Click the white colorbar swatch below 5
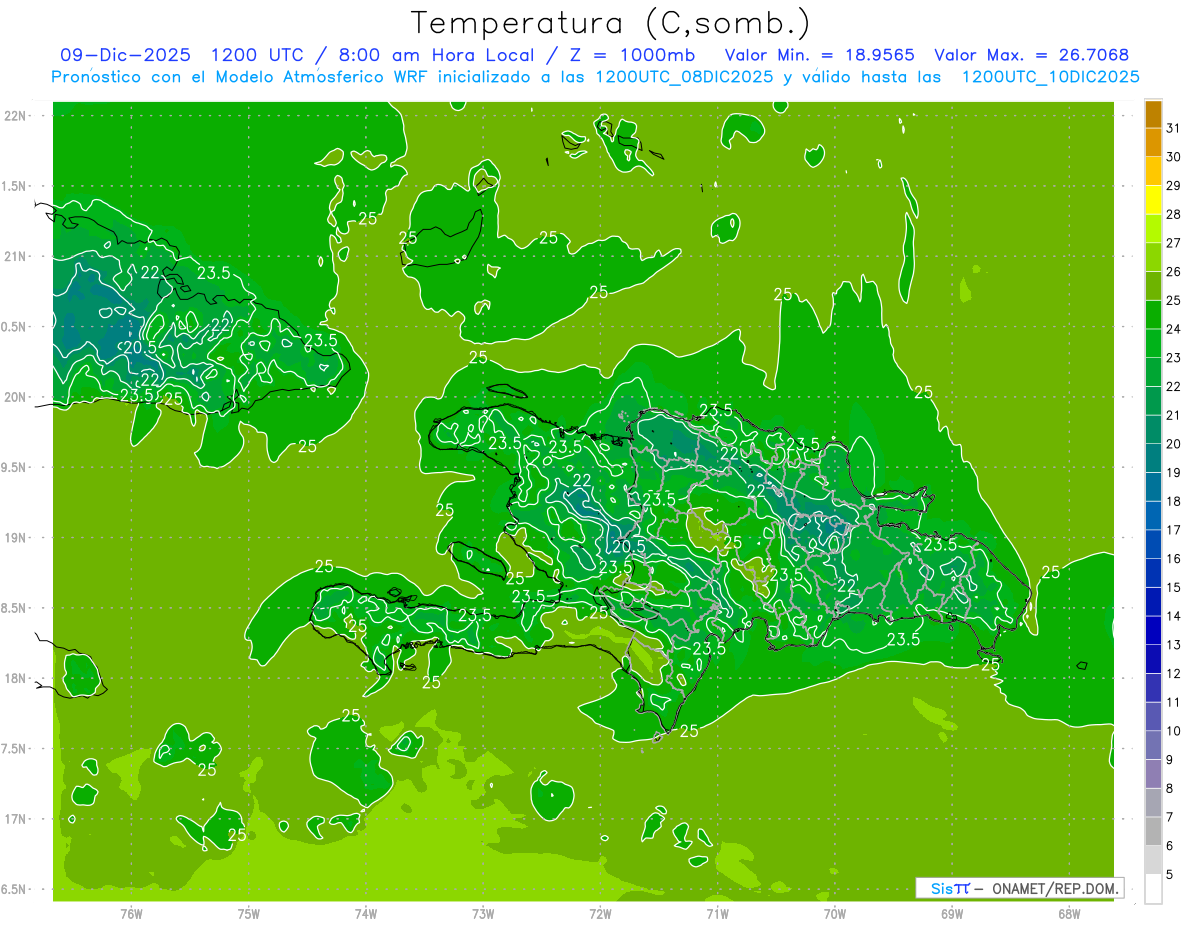 click(1153, 889)
